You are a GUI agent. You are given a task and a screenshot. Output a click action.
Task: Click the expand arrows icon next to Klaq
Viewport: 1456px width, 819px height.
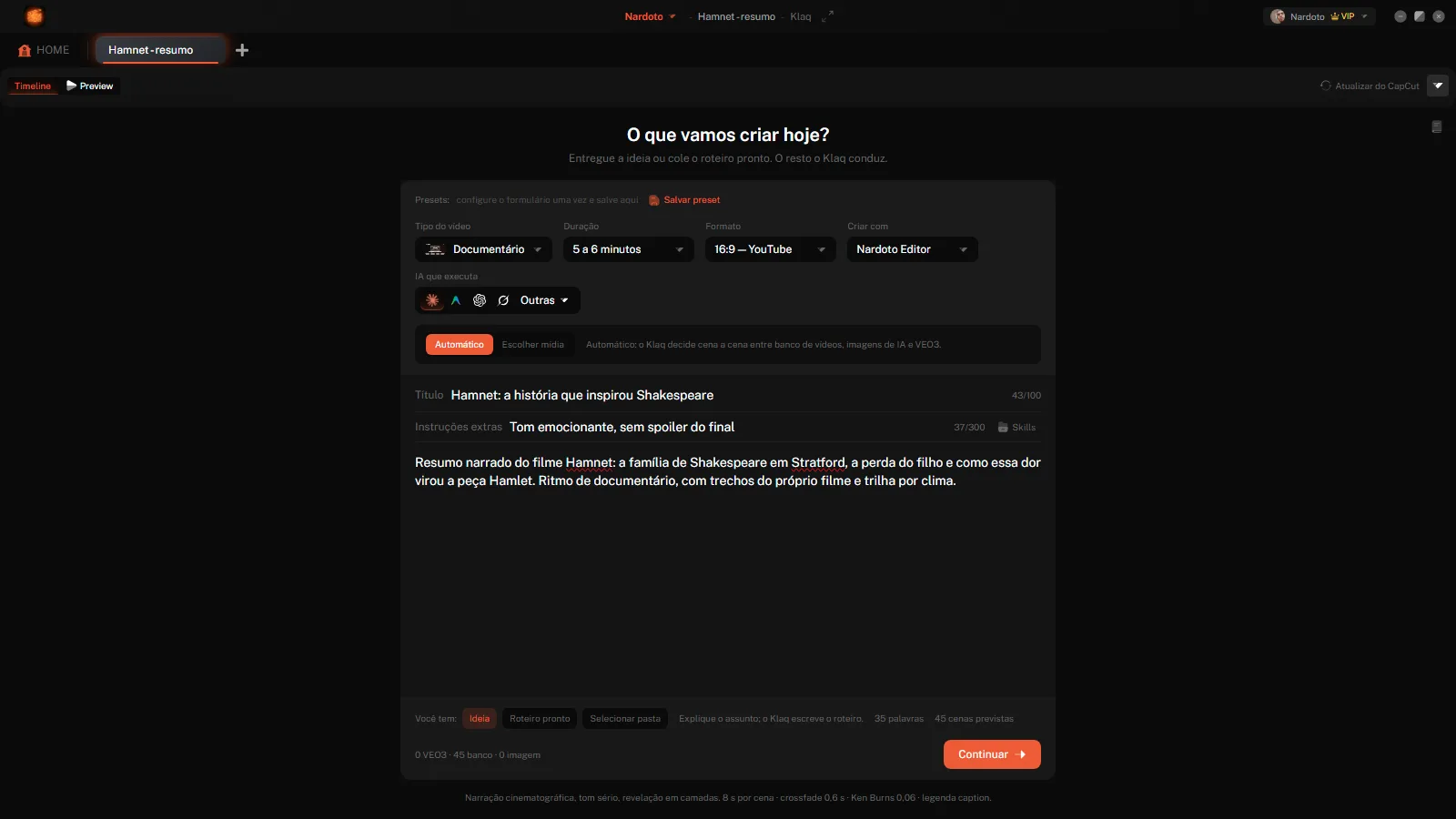827,16
